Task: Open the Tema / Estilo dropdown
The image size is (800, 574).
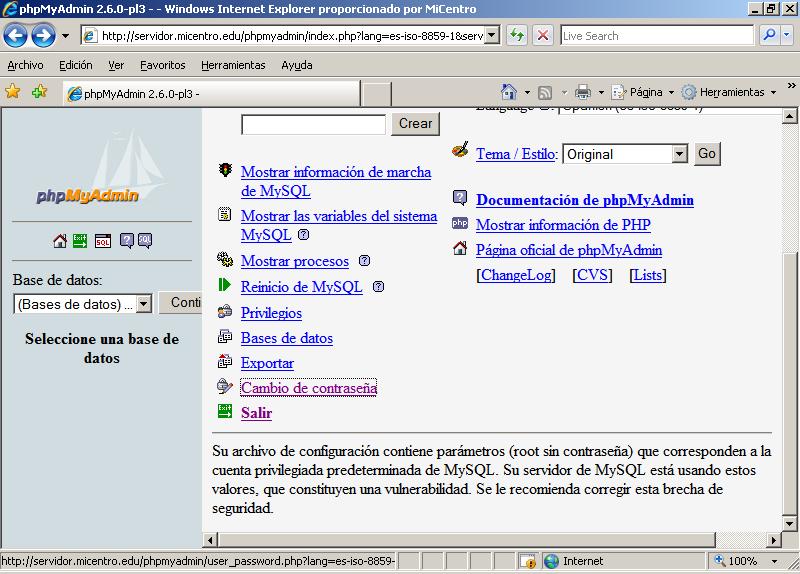Action: pos(680,154)
